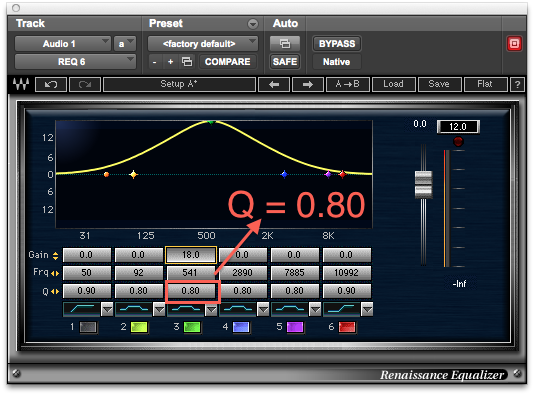Toggle band 3 green on/off button
Image resolution: width=534 pixels, height=395 pixels.
[x=192, y=327]
